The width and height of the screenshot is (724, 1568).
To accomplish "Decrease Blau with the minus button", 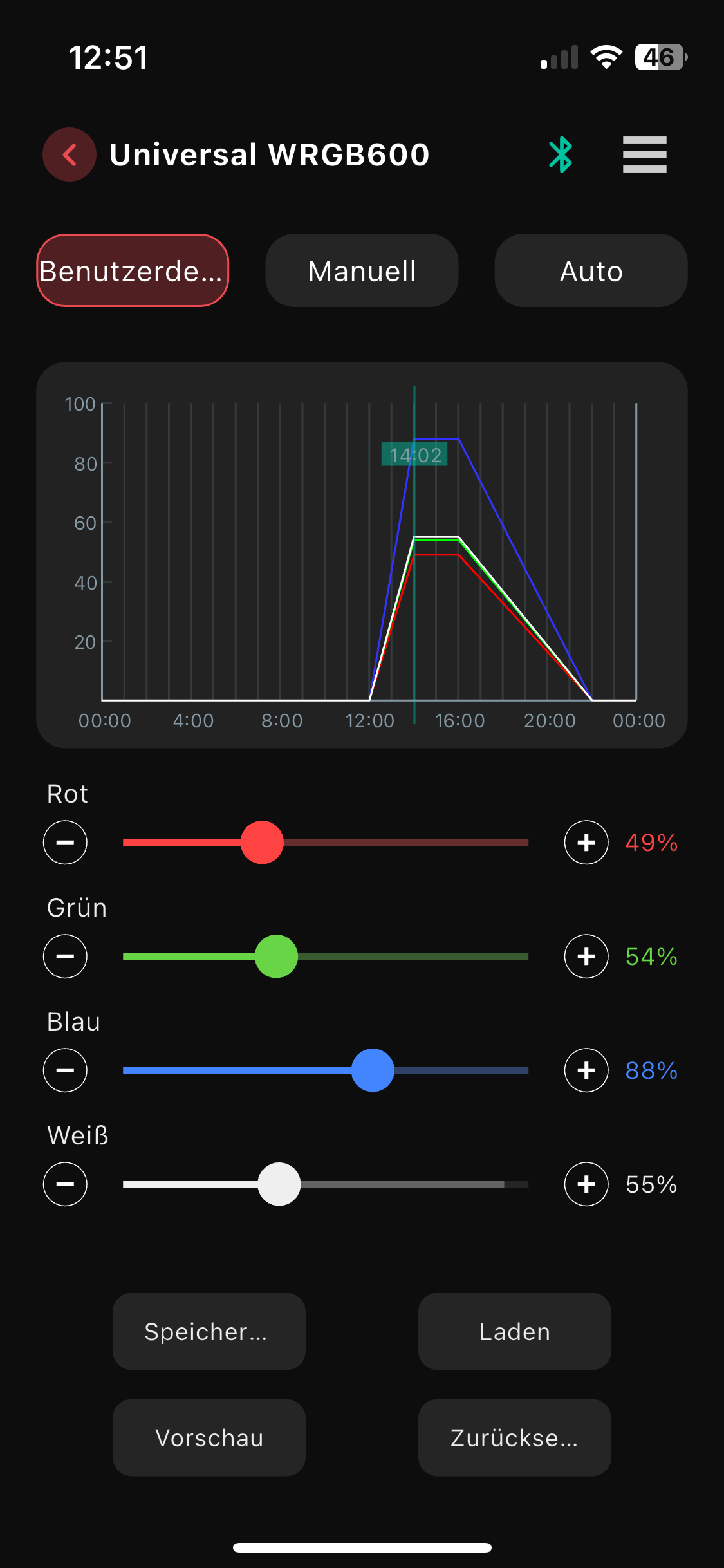I will [65, 1070].
